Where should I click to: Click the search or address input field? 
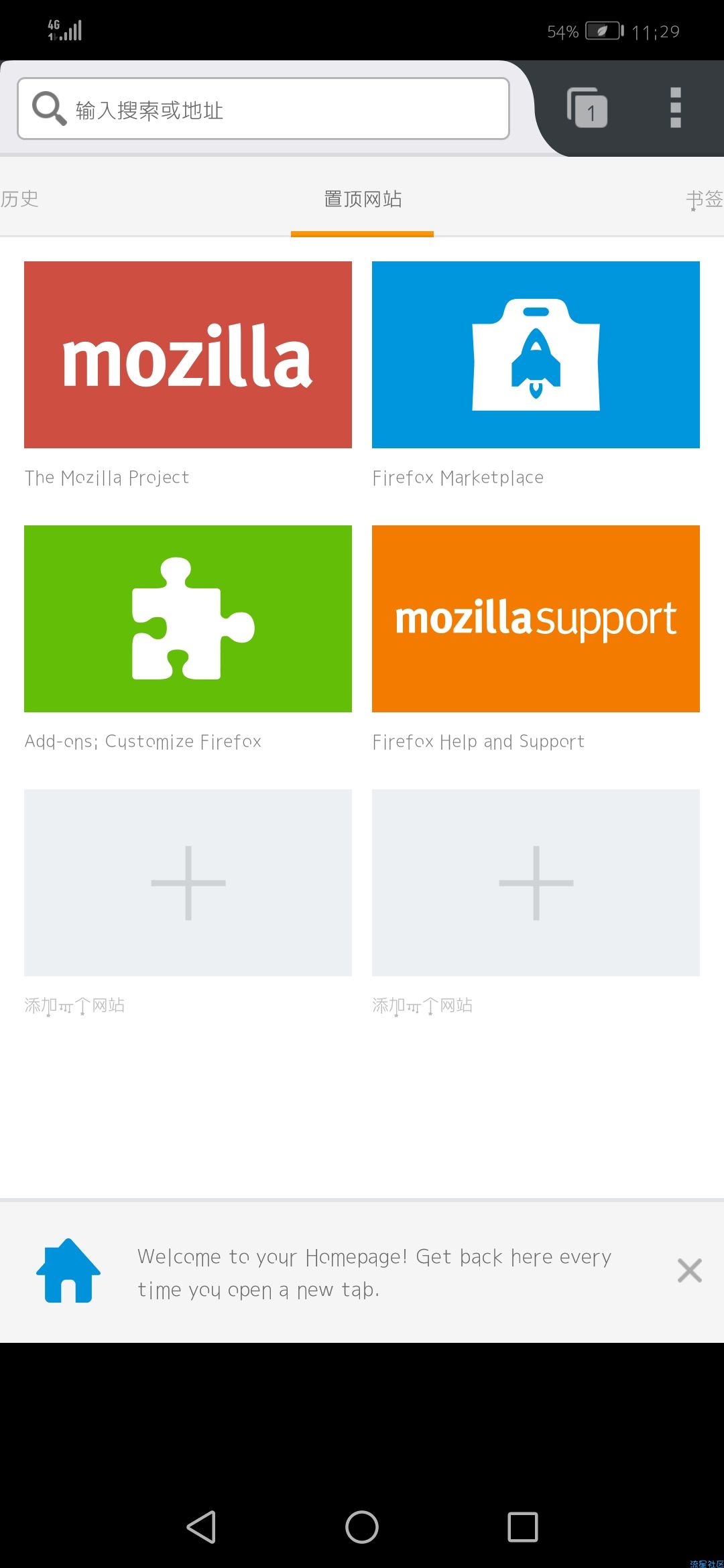[263, 109]
